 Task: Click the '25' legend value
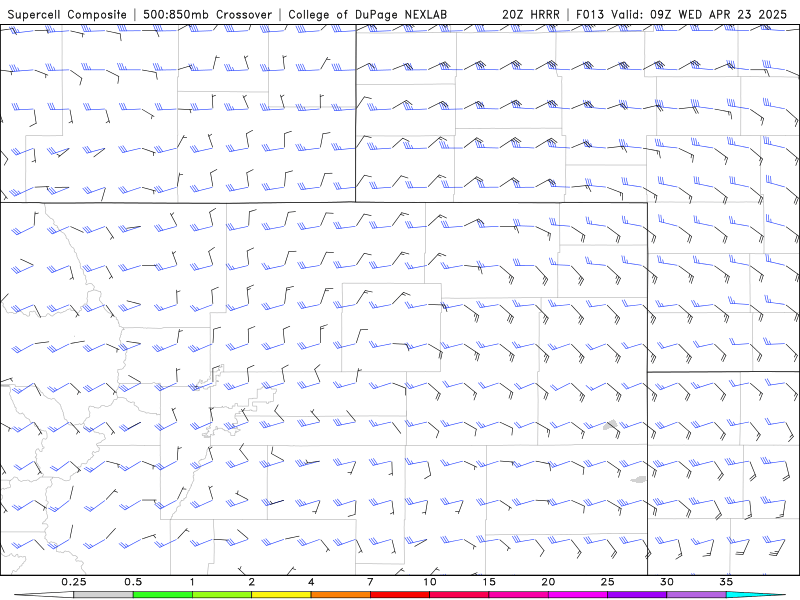[607, 582]
